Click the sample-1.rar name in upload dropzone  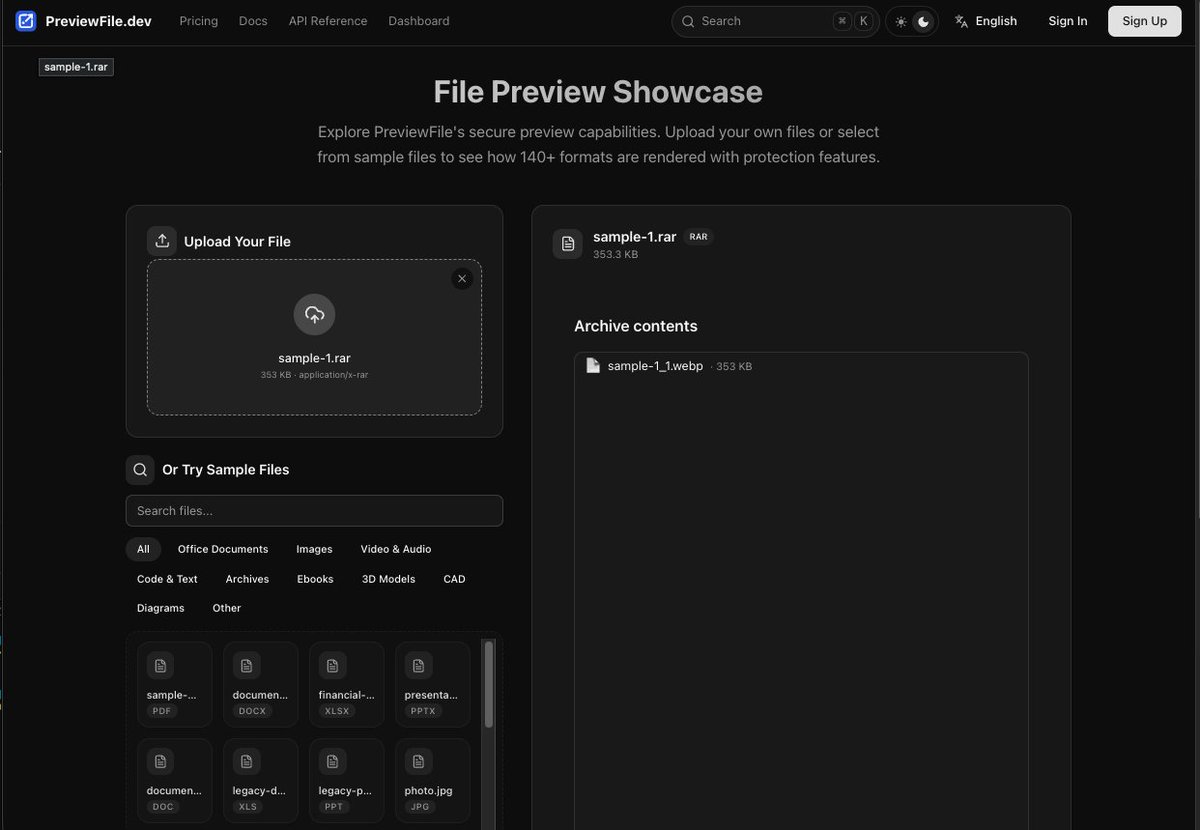pos(314,358)
